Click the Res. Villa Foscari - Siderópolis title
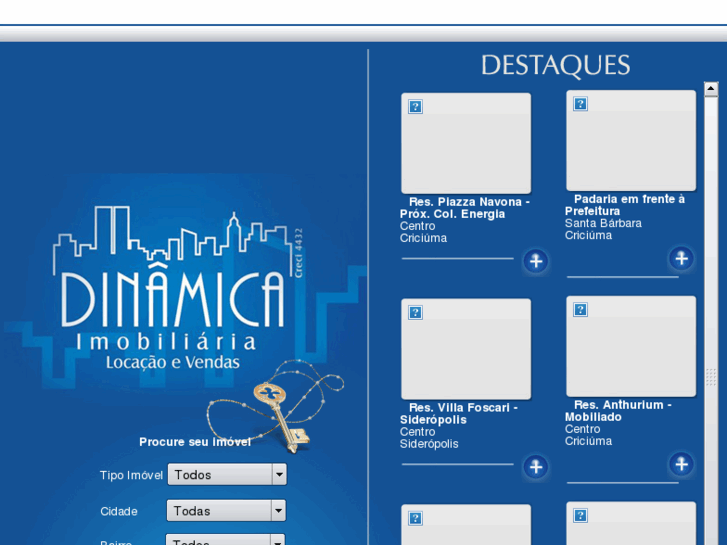 459,414
